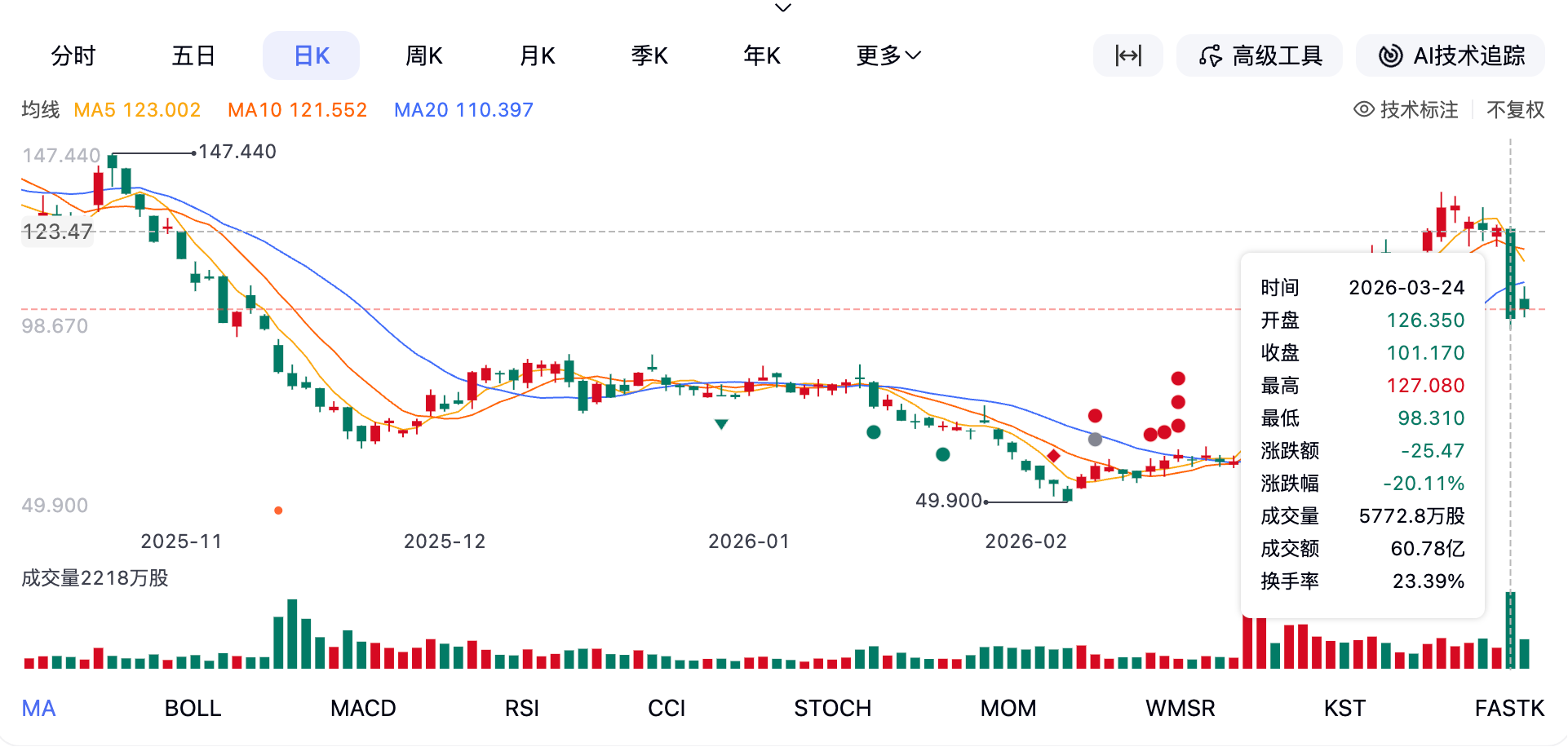This screenshot has height=747, width=1568.
Task: Click the fit-width range icon button
Action: [1127, 55]
